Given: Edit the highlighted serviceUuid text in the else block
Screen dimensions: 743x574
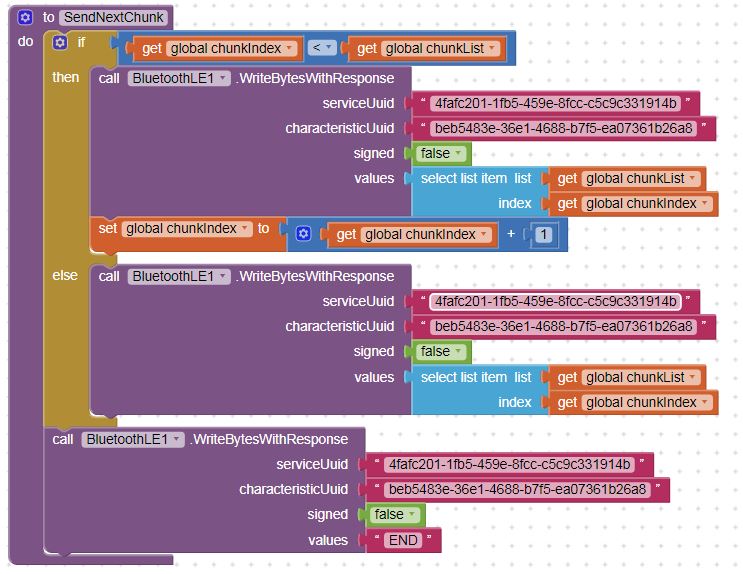Looking at the screenshot, I should 555,301.
